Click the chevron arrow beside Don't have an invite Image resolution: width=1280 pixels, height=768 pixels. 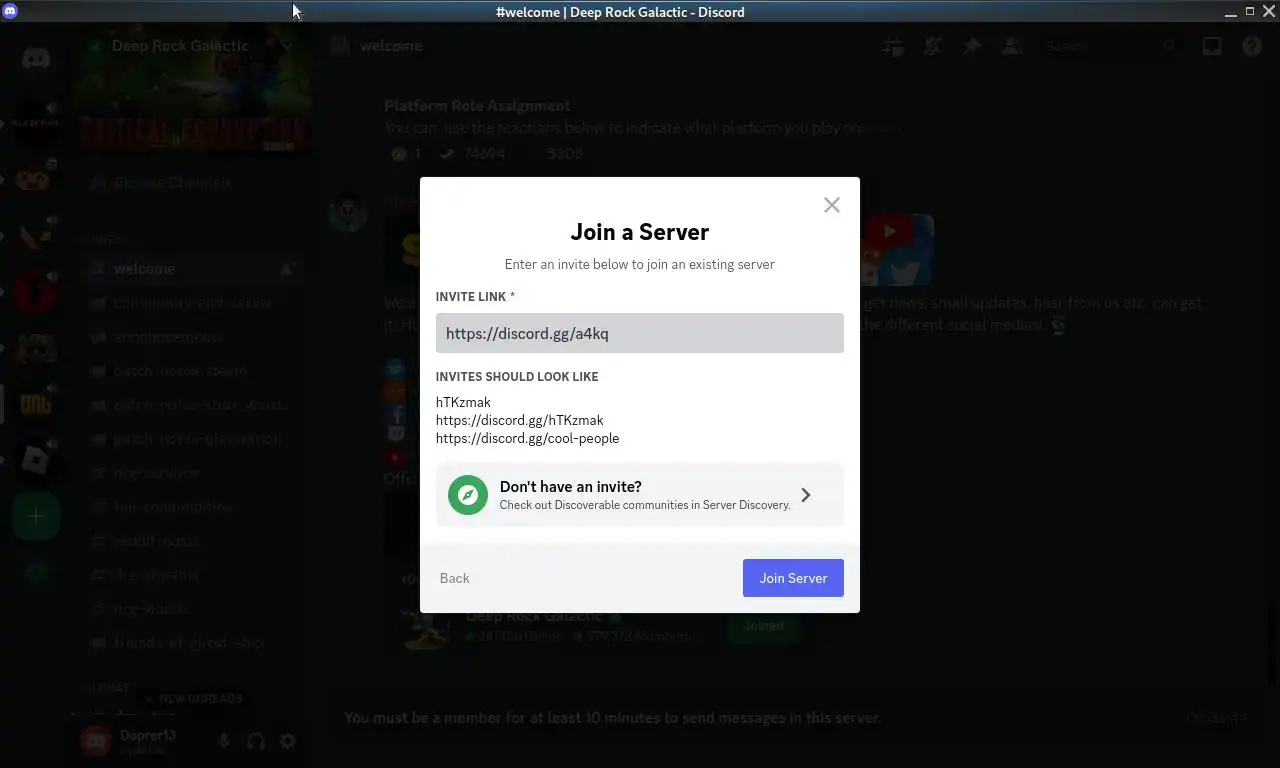[x=806, y=495]
